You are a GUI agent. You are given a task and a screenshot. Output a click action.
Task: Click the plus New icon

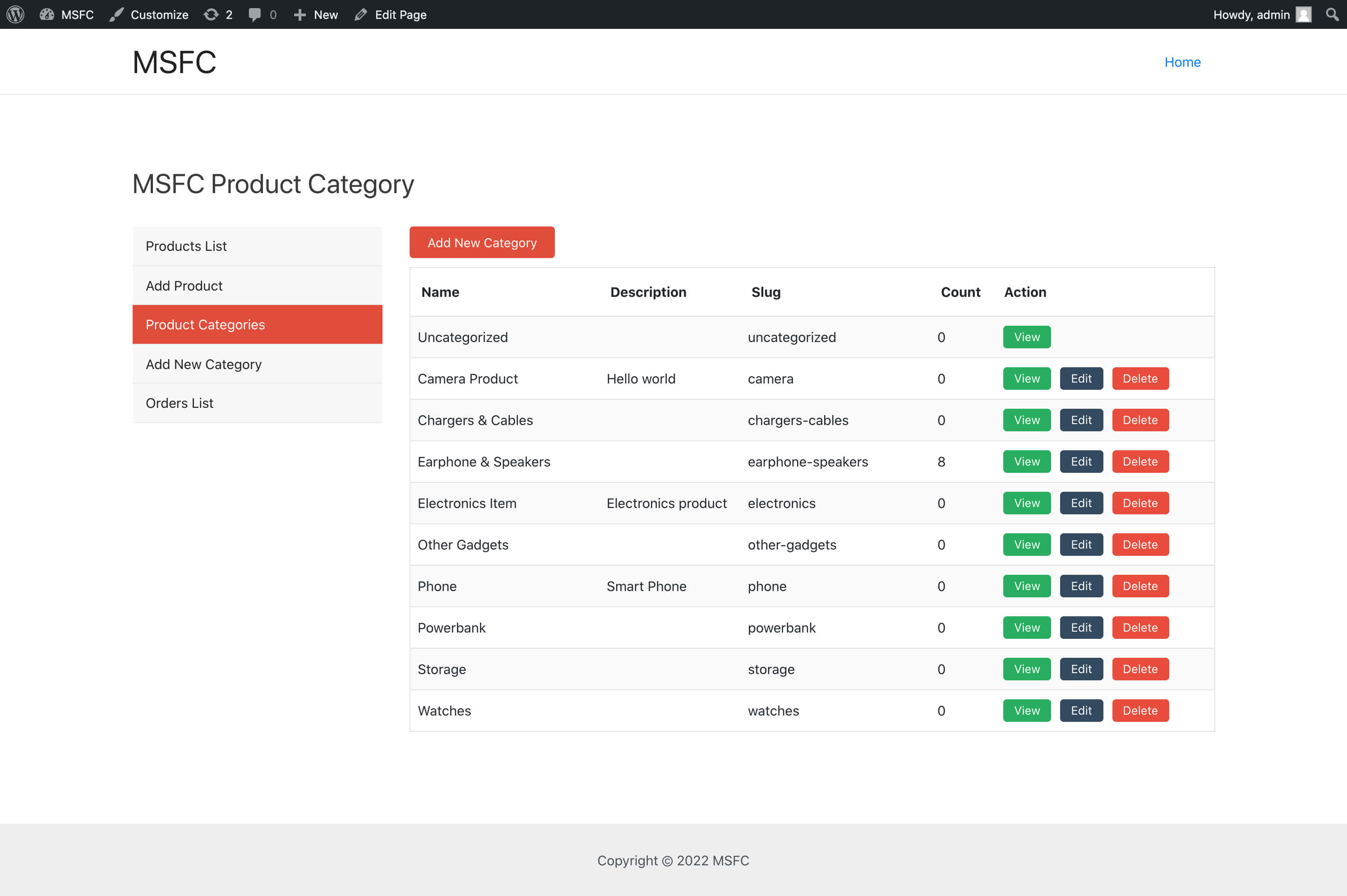300,14
